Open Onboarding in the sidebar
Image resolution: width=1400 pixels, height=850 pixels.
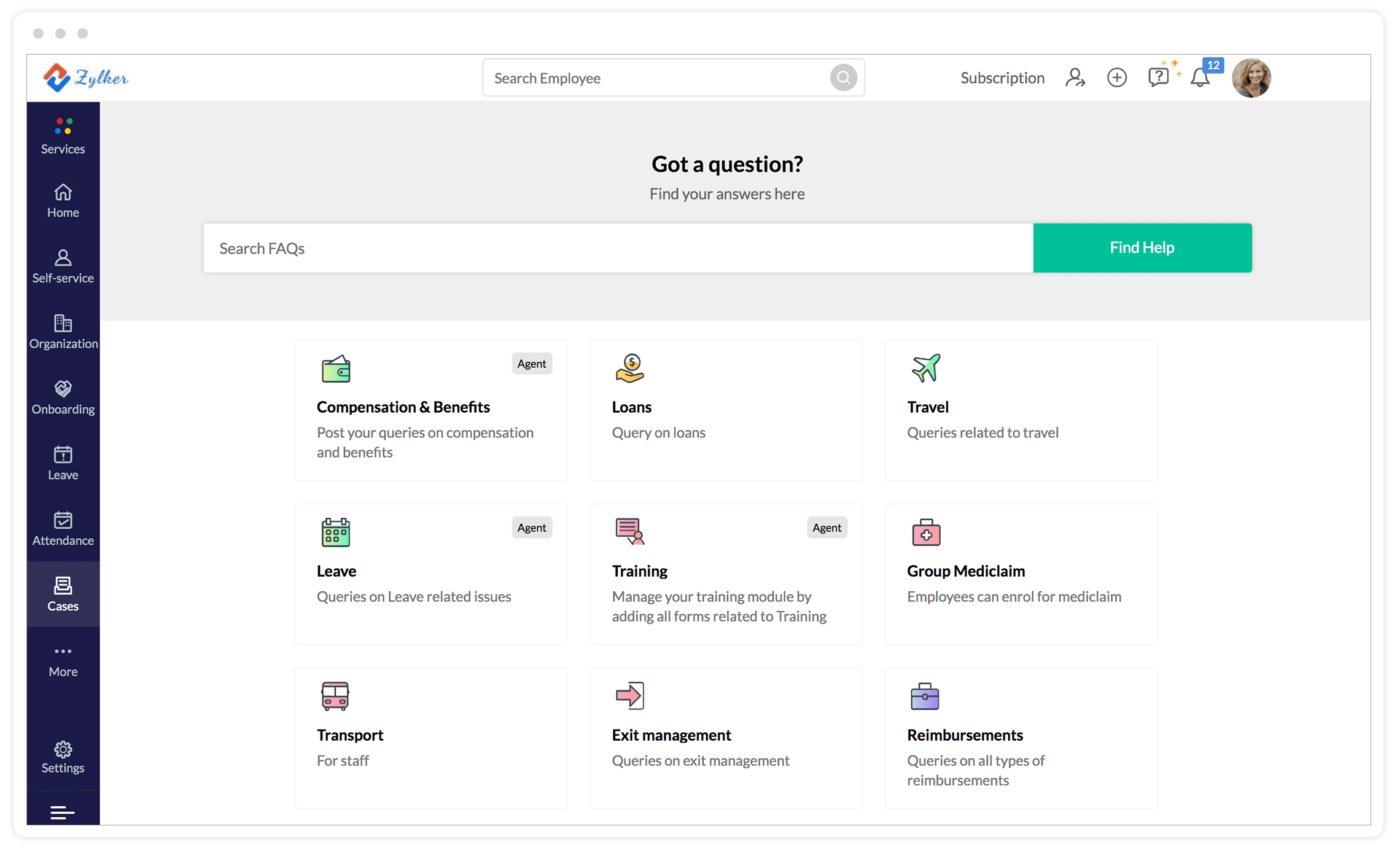pos(63,398)
